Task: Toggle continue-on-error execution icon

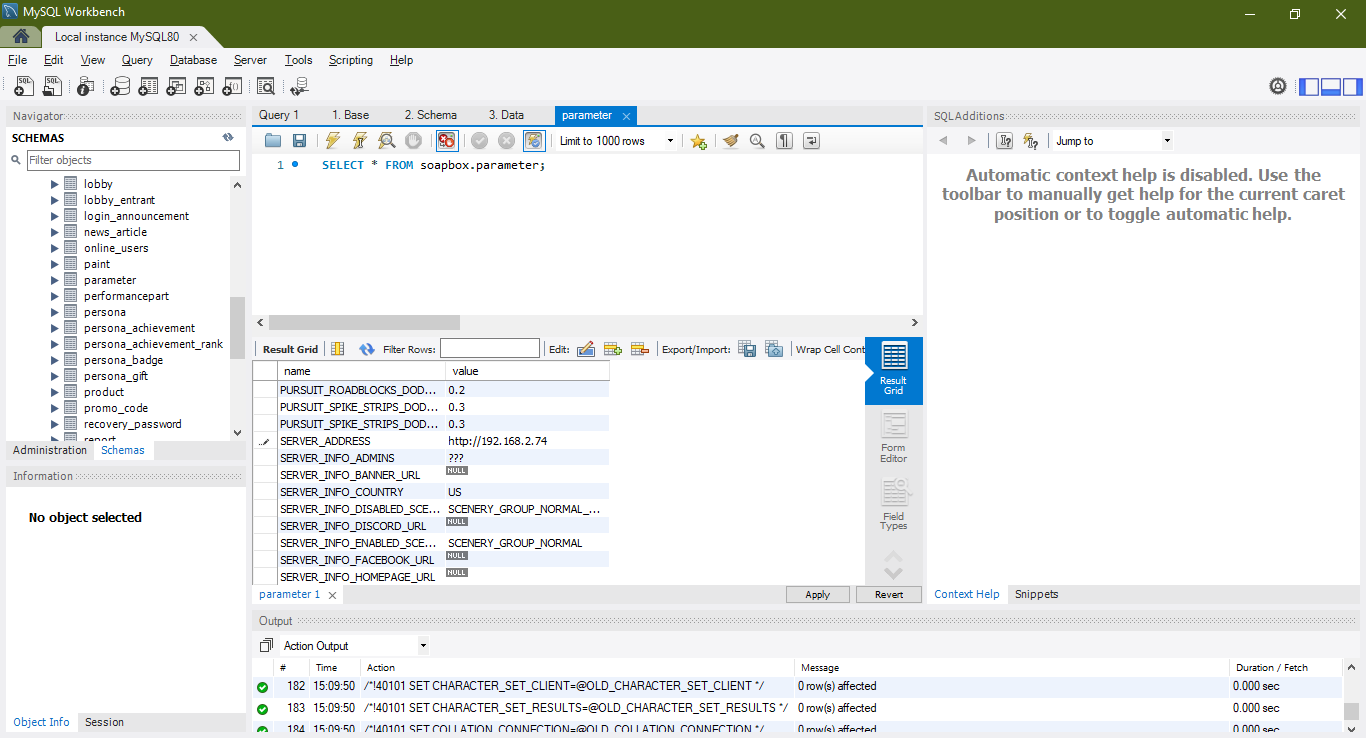Action: point(446,141)
